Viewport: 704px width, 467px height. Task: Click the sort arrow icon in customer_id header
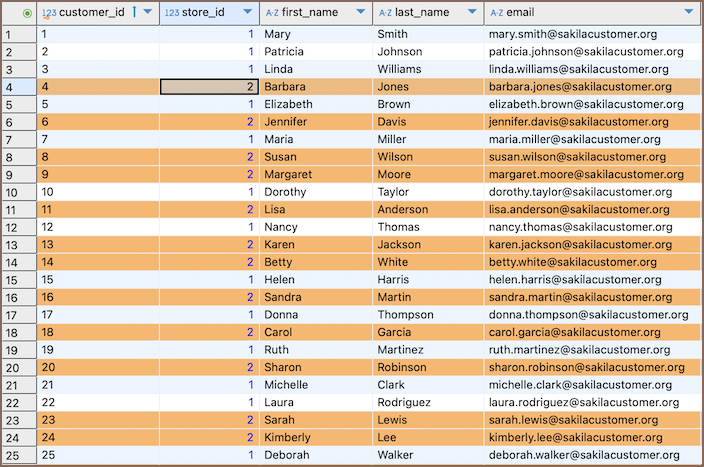coord(134,13)
